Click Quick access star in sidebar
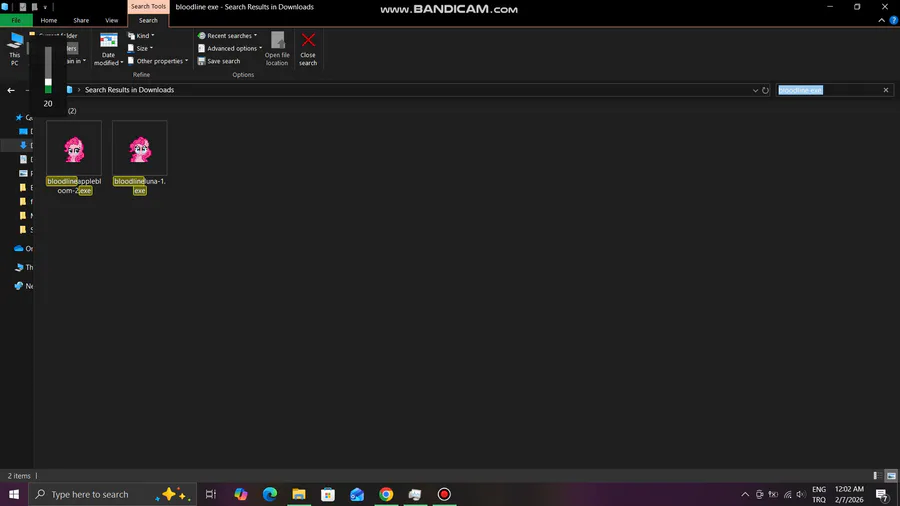The image size is (900, 506). tap(19, 117)
